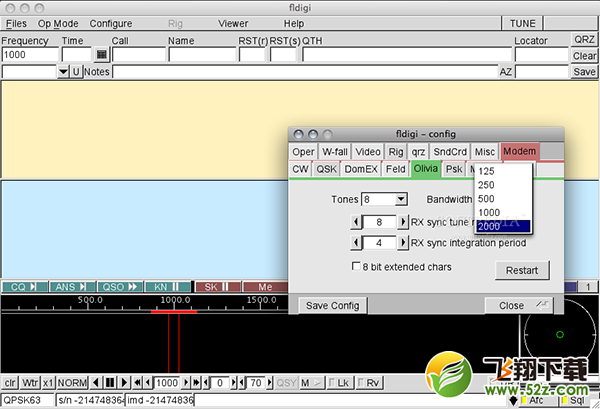Screen dimensions: 600x409
Task: Click the Save log button
Action: pos(584,72)
